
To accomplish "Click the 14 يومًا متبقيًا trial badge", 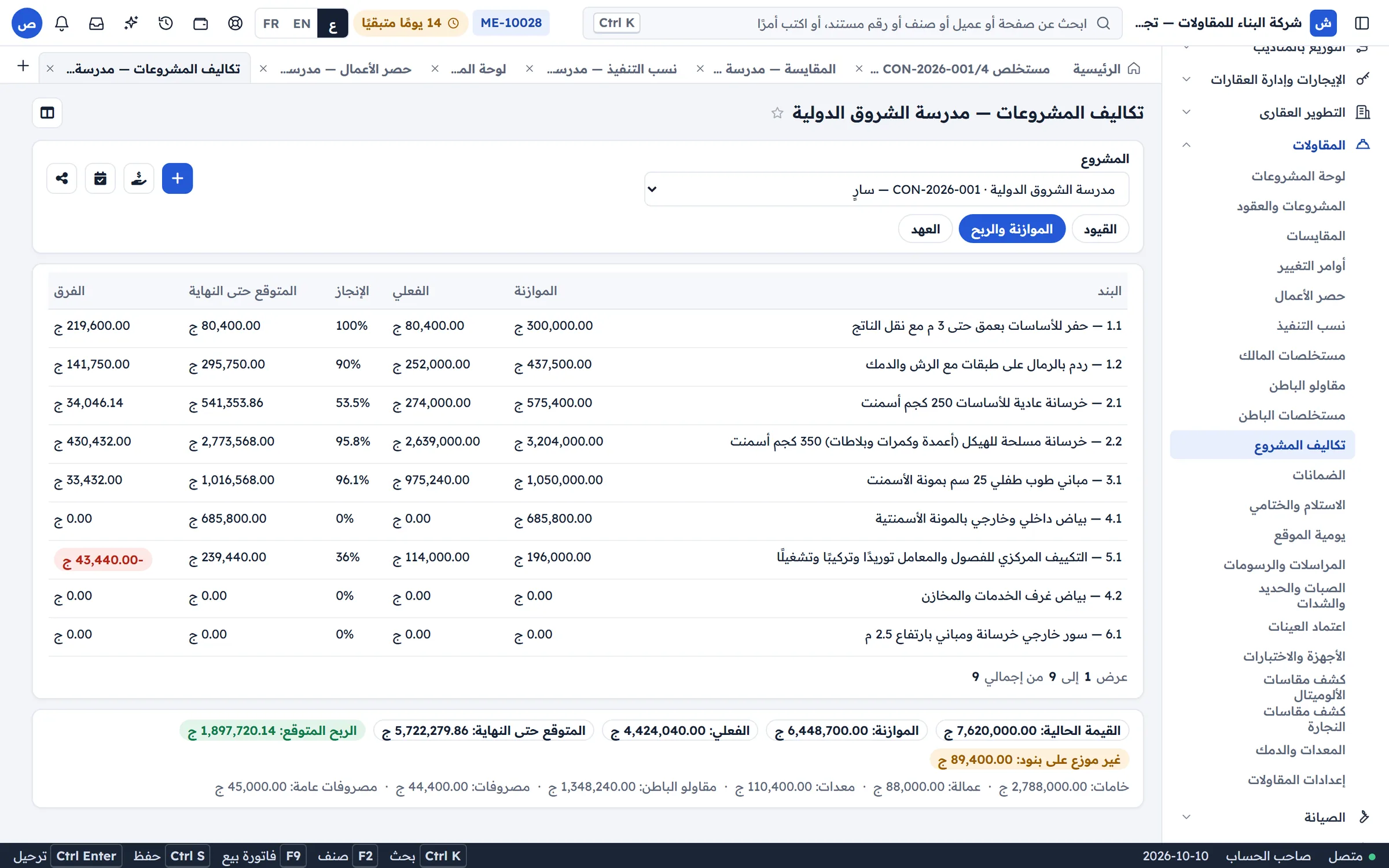I will tap(410, 23).
